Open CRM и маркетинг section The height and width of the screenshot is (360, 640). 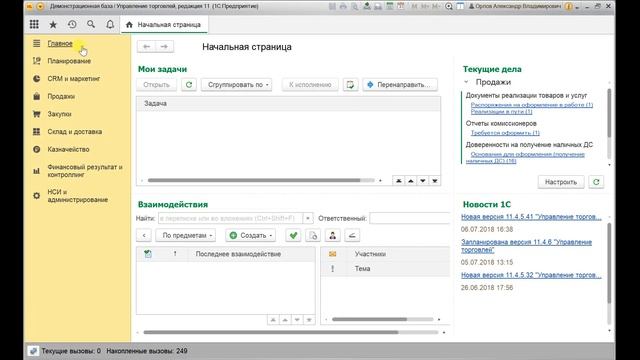click(x=73, y=78)
